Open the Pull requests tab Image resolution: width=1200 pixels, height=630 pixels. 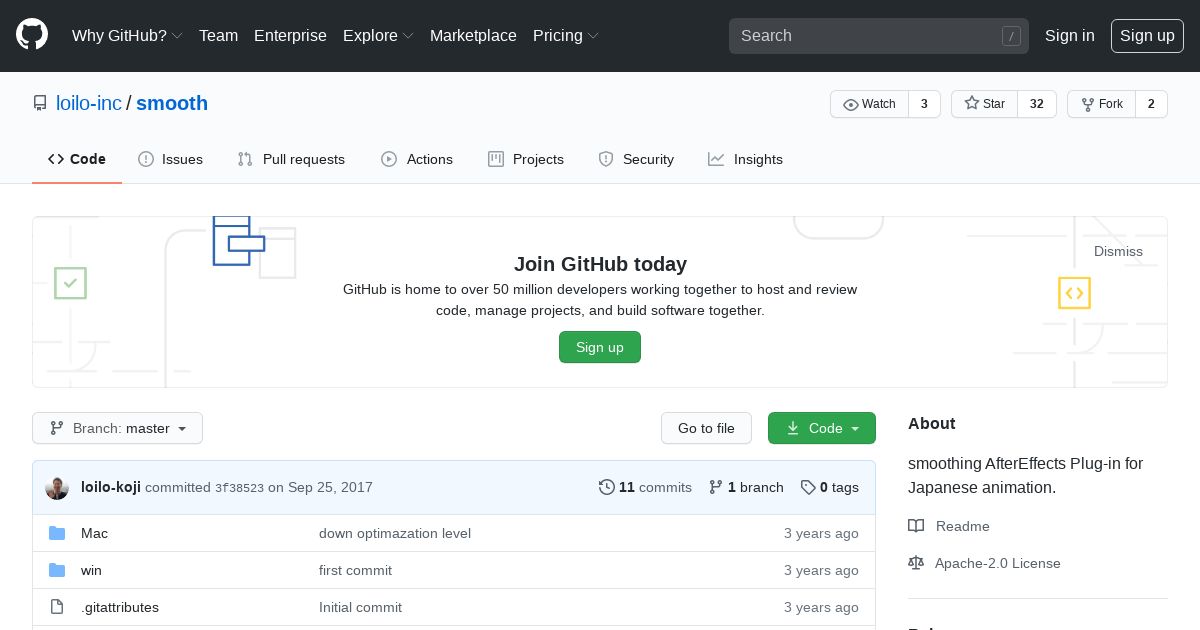click(x=291, y=159)
